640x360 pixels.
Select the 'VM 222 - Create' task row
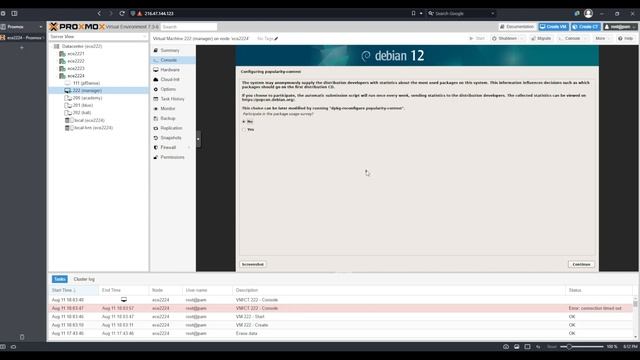(x=340, y=325)
